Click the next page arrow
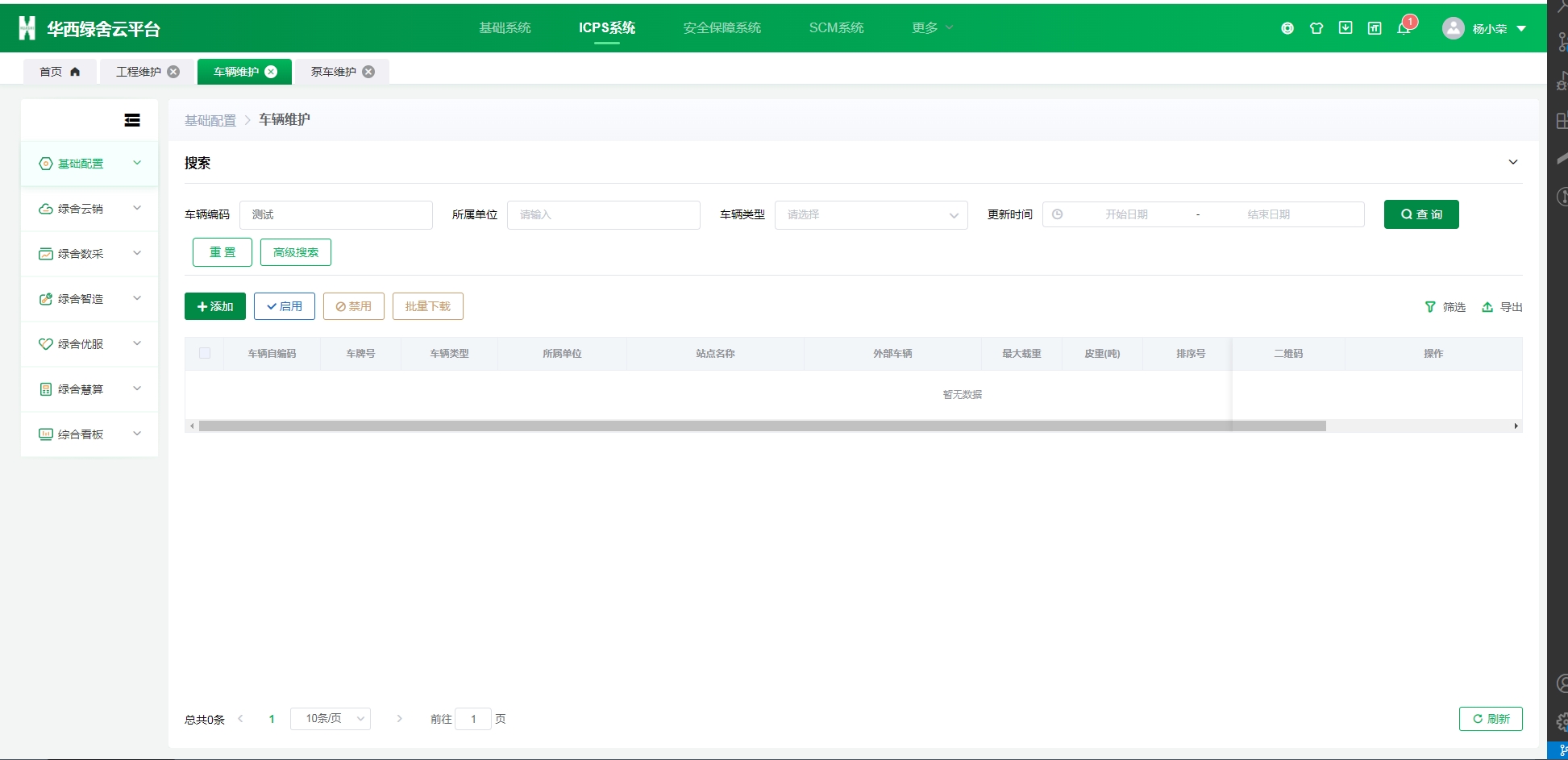 399,719
